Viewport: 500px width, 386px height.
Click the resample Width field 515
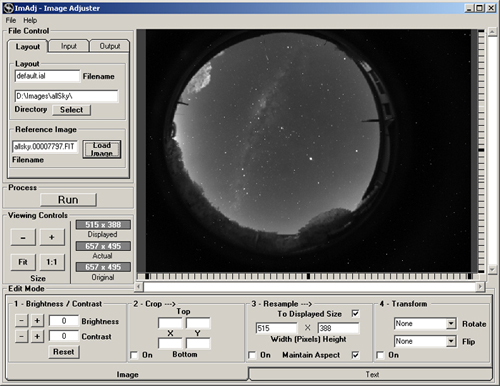276,328
